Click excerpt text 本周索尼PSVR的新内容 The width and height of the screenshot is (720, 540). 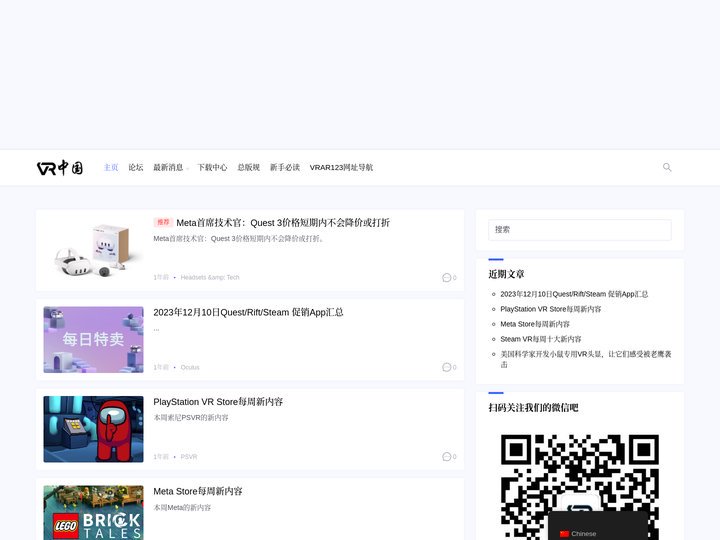[x=191, y=417]
